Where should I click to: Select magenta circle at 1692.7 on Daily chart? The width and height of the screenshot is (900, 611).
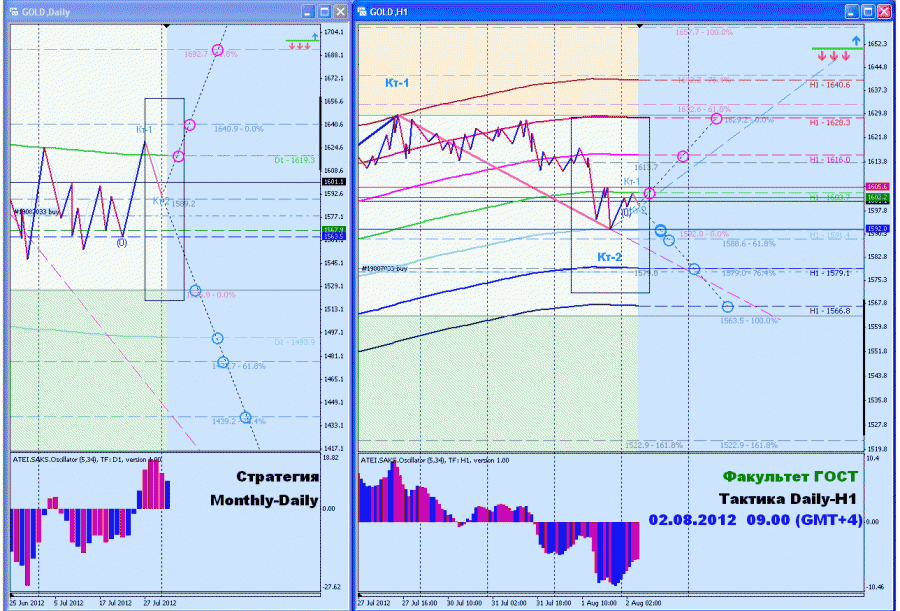click(218, 50)
